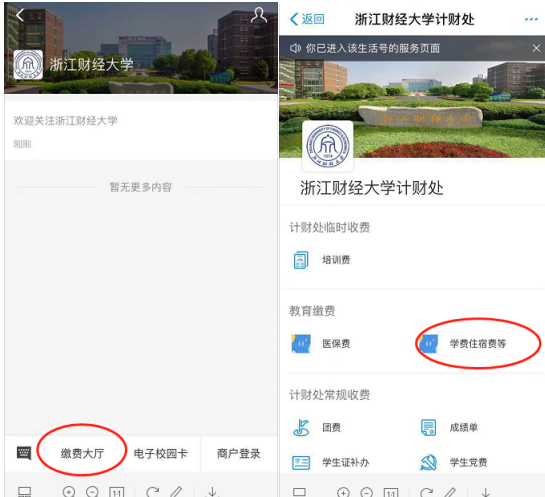The image size is (545, 497).
Task: Click download arrow icon in right viewer toolbar
Action: pos(486,492)
